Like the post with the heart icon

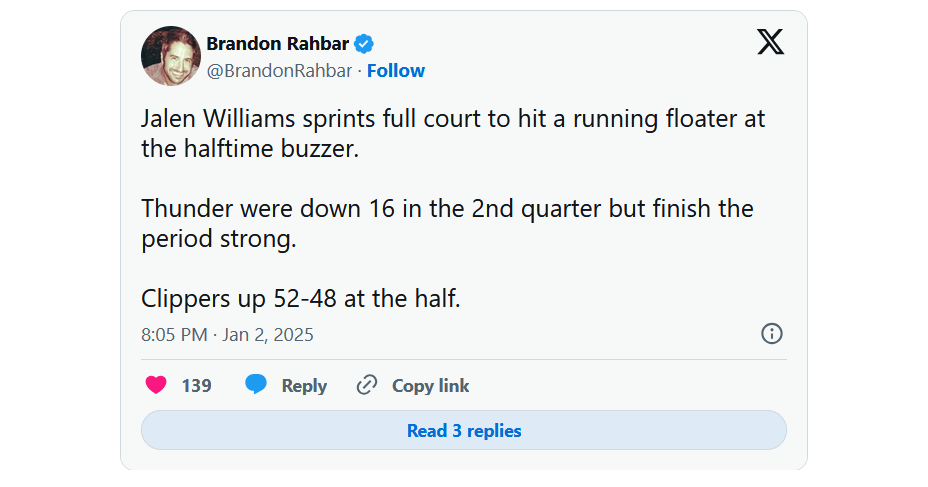click(155, 385)
